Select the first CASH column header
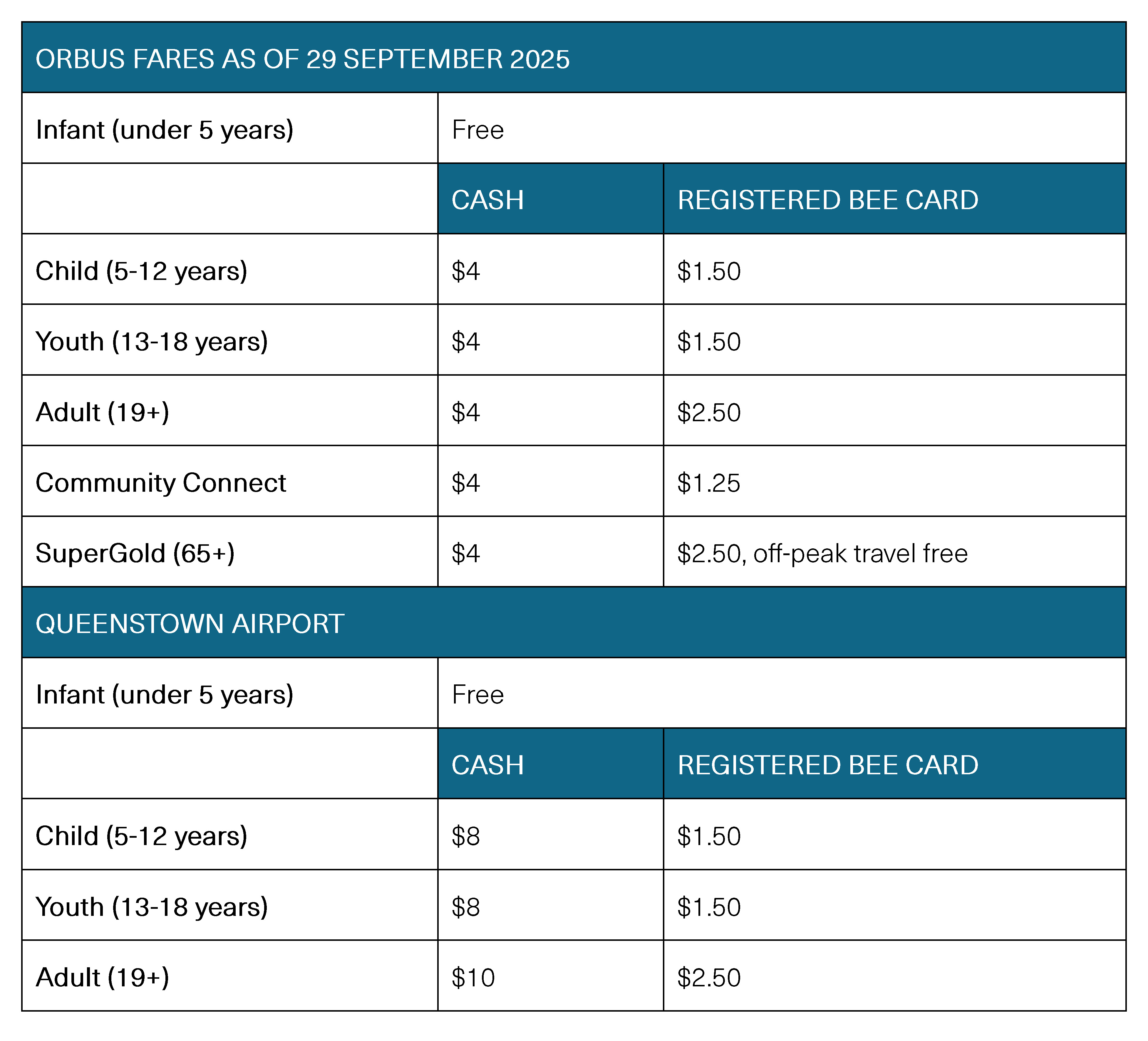The height and width of the screenshot is (1041, 1148). [x=487, y=200]
